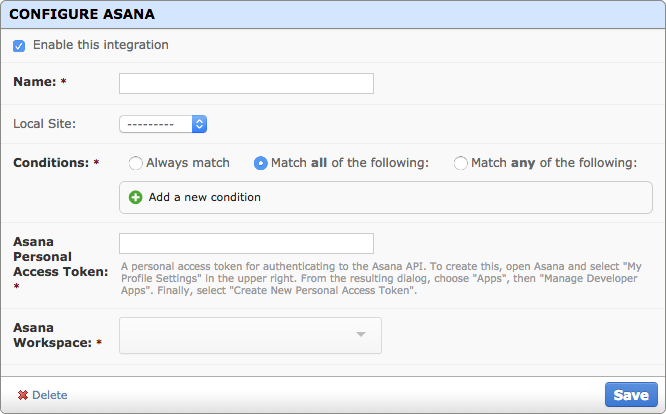Image resolution: width=666 pixels, height=414 pixels.
Task: Click the Configure Asana header title
Action: coord(82,14)
